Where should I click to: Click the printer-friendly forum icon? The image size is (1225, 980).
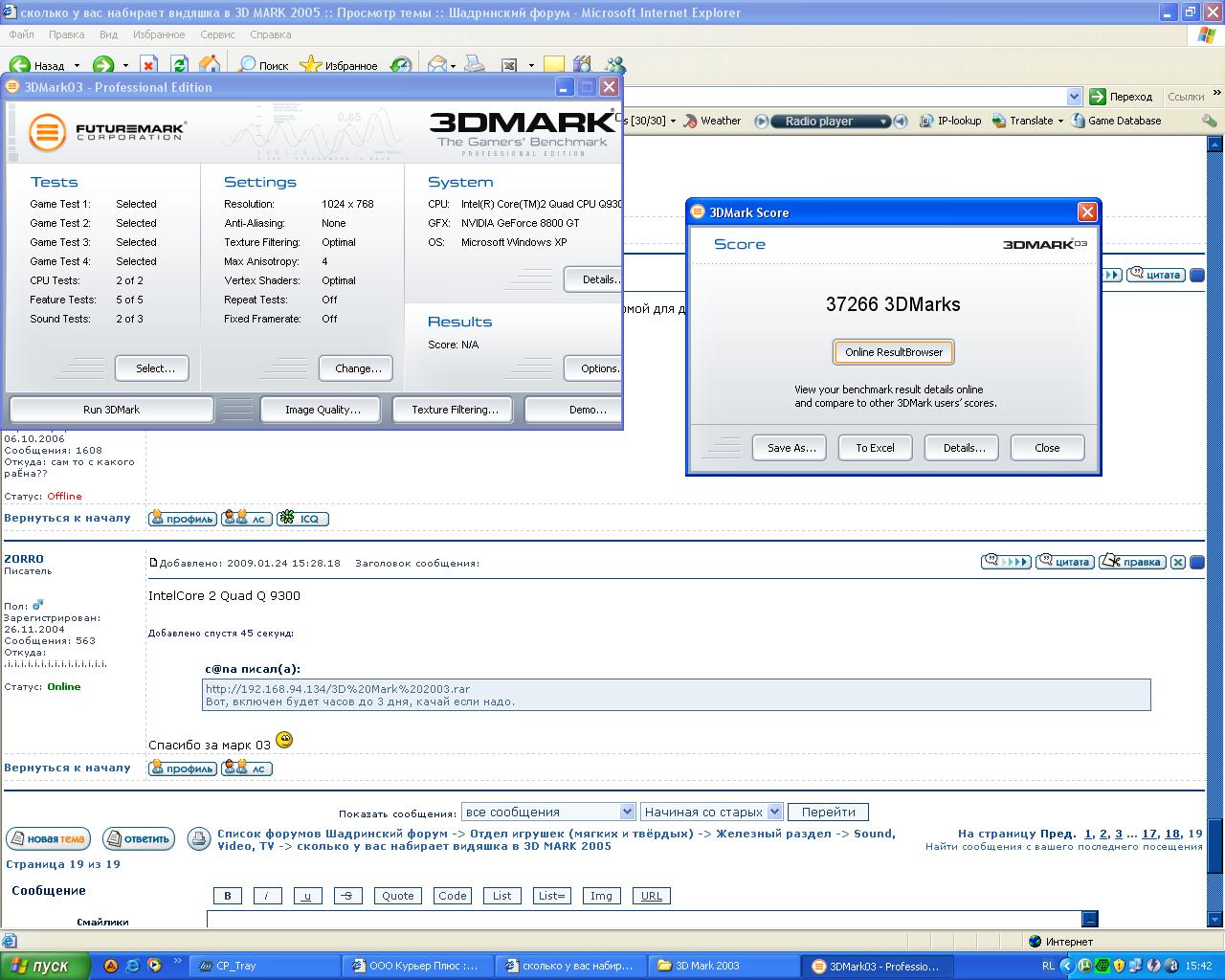(198, 839)
